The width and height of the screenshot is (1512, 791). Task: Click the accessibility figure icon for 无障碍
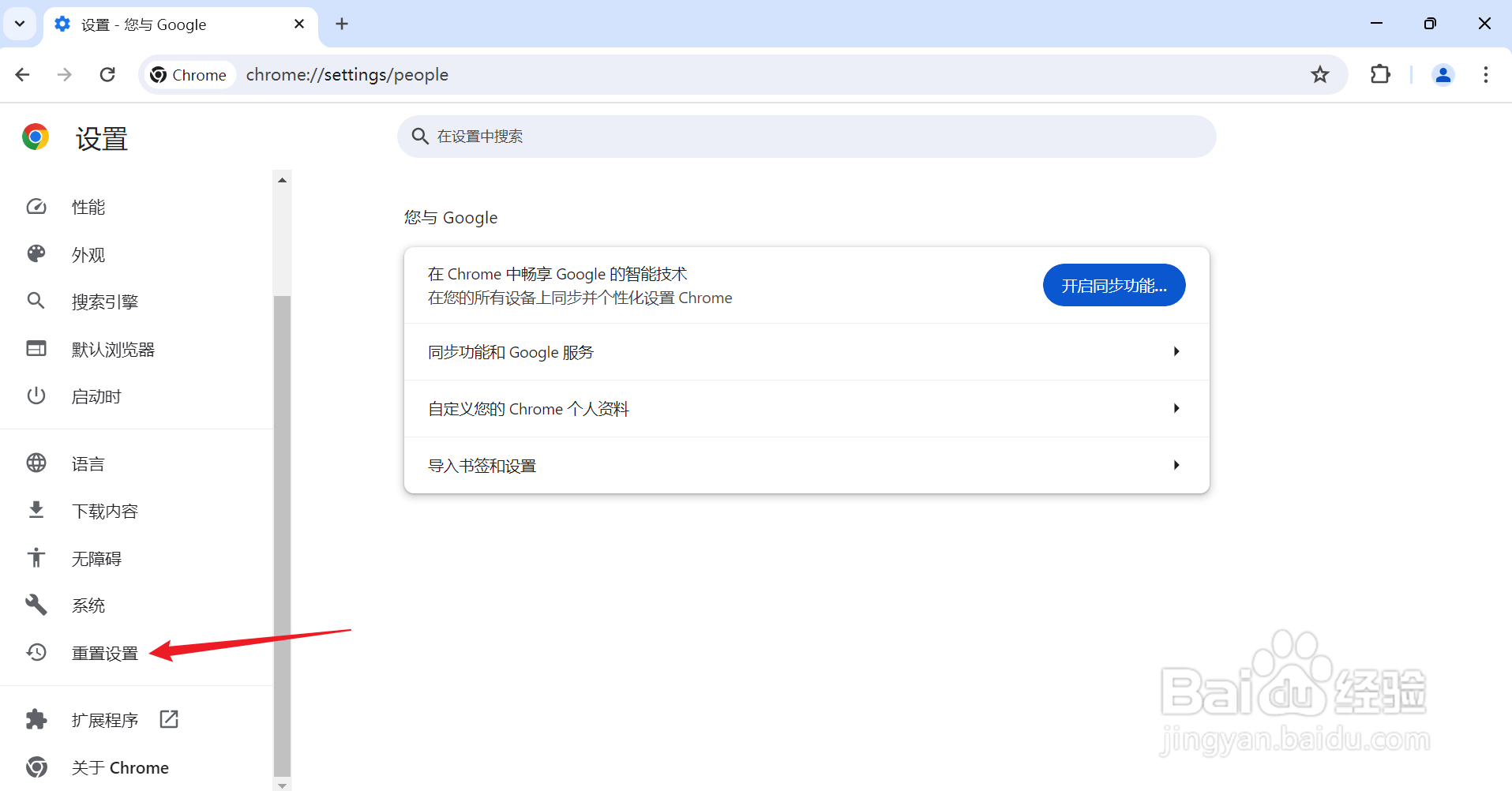(x=36, y=557)
